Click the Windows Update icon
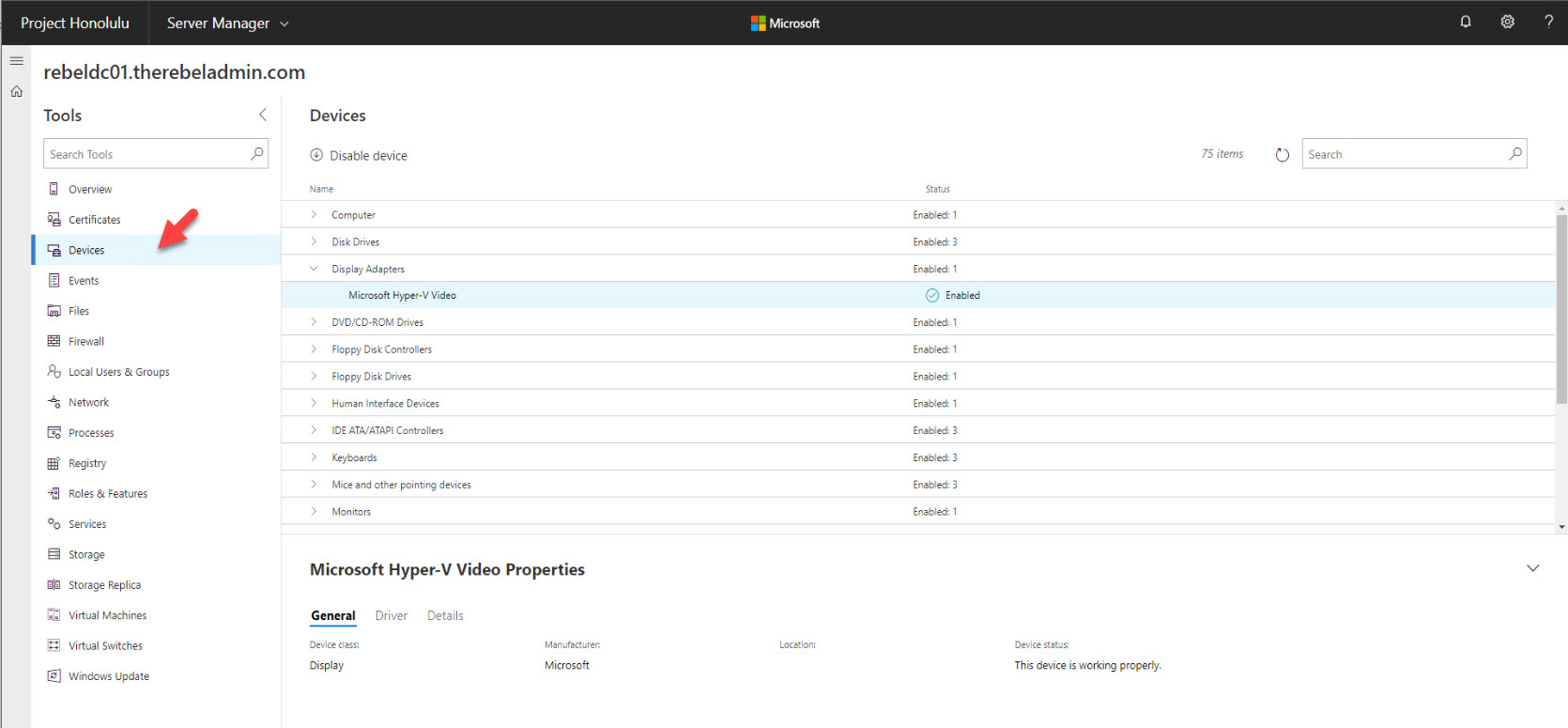Viewport: 1568px width, 728px height. tap(54, 675)
